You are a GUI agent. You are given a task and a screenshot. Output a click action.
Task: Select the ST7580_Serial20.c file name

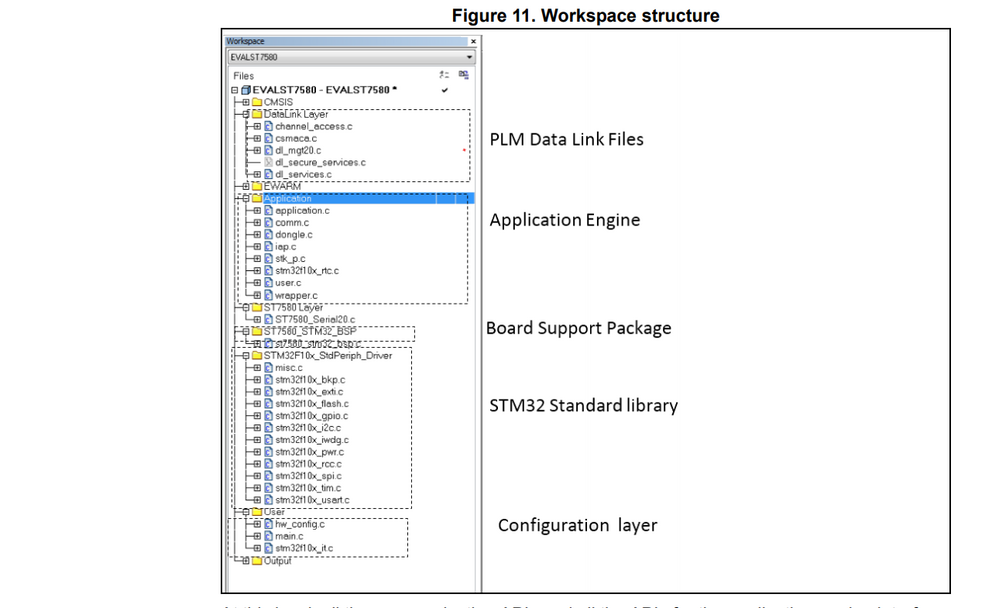click(315, 319)
